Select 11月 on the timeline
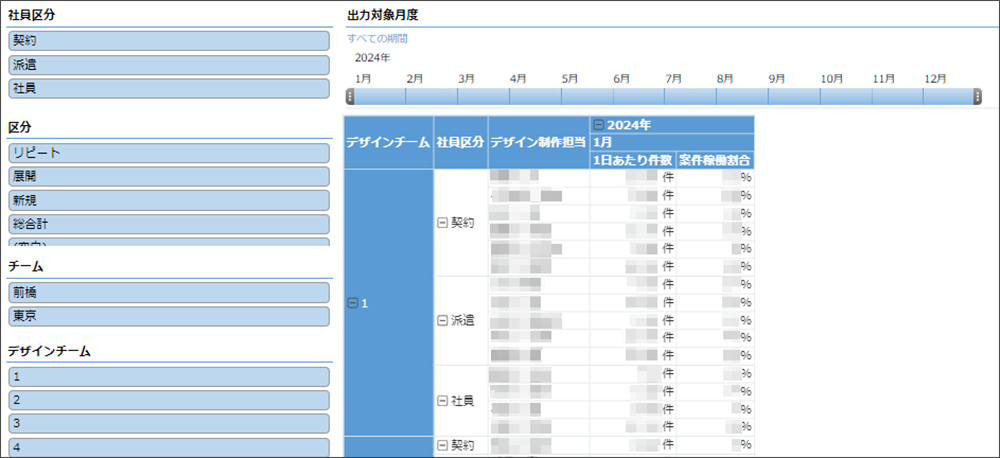This screenshot has width=1000, height=458. tap(897, 96)
